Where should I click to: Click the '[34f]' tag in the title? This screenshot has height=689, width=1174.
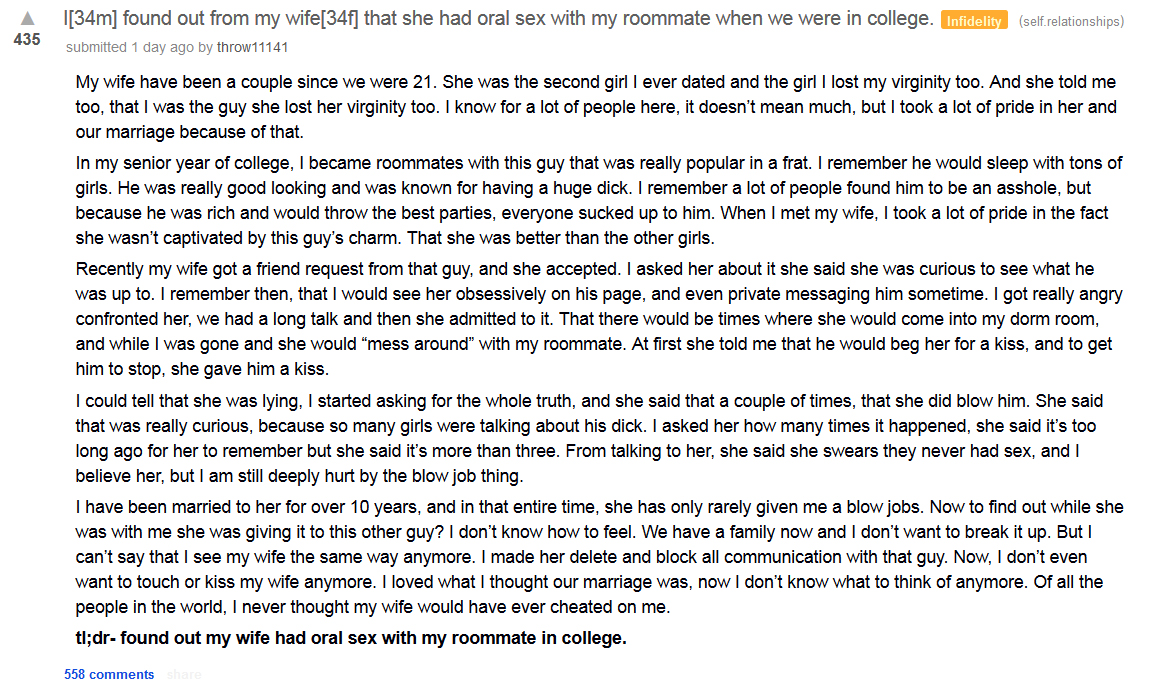point(339,18)
